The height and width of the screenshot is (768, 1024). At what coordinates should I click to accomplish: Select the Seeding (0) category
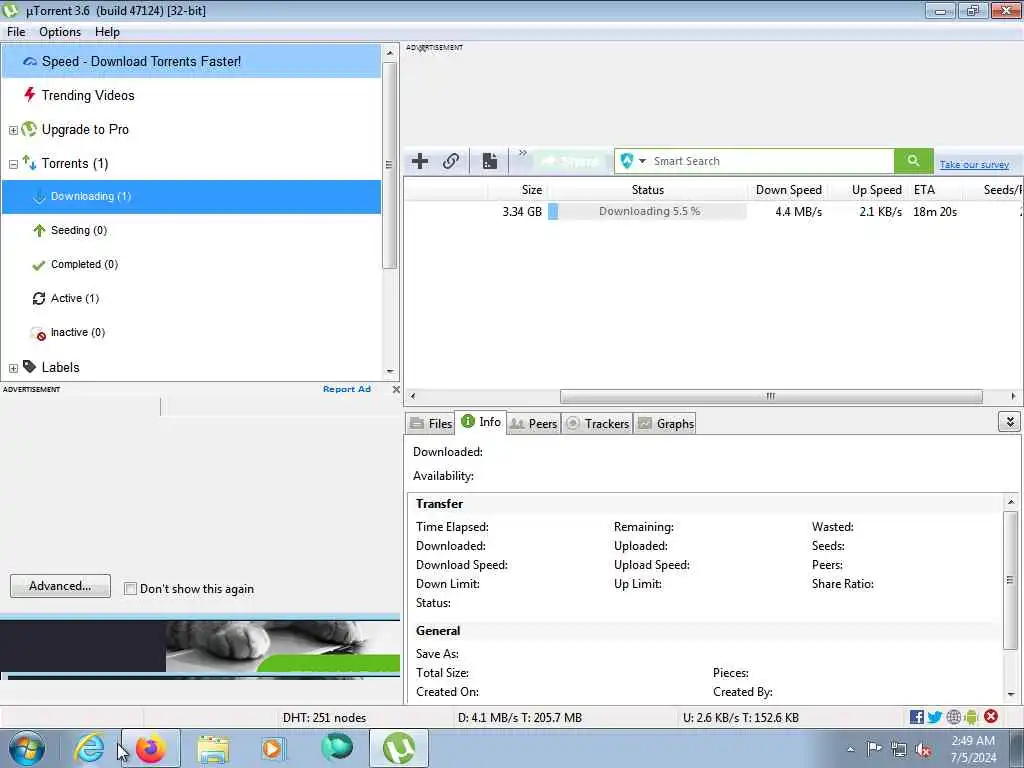pyautogui.click(x=191, y=231)
